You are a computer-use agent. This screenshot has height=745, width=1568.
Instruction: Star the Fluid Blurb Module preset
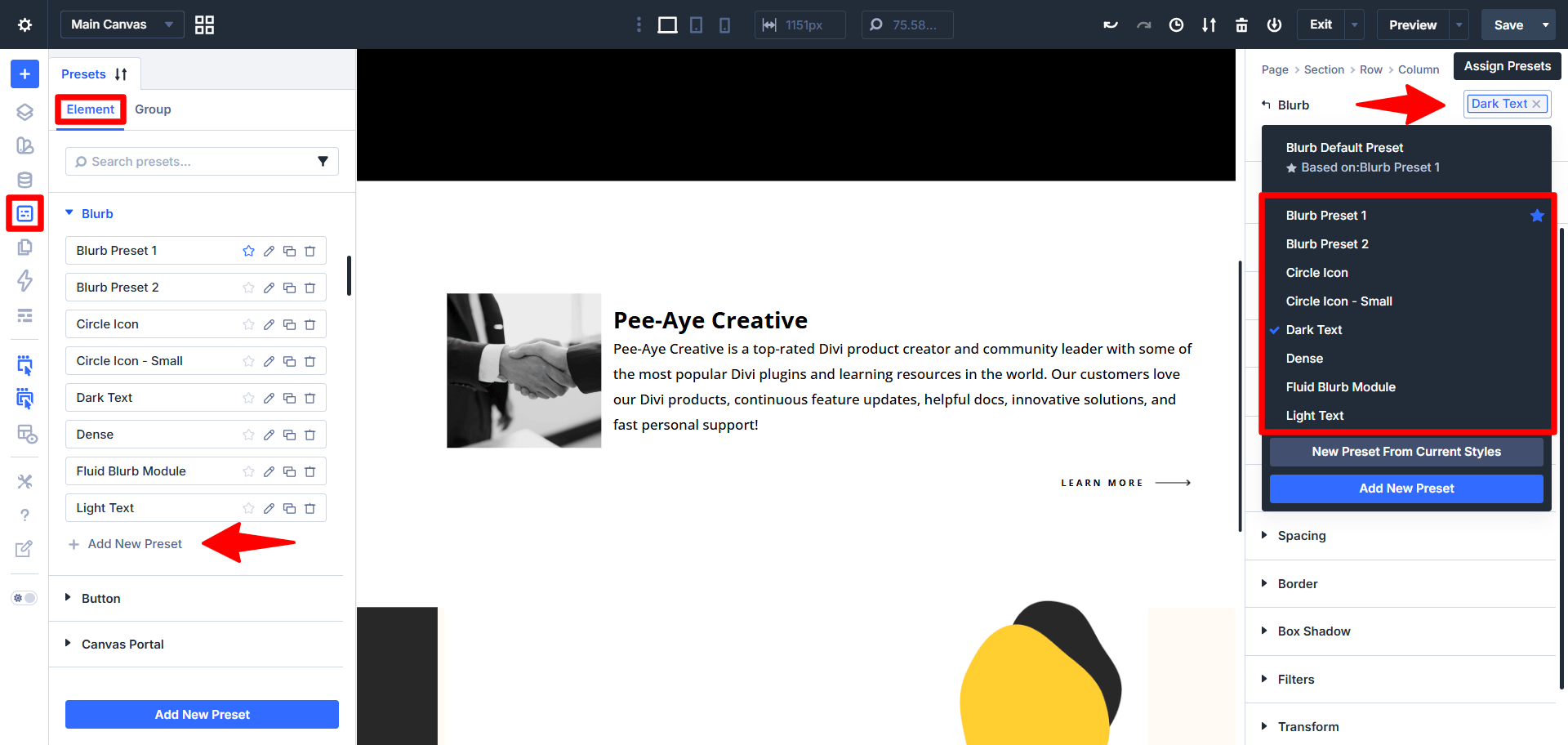[248, 471]
